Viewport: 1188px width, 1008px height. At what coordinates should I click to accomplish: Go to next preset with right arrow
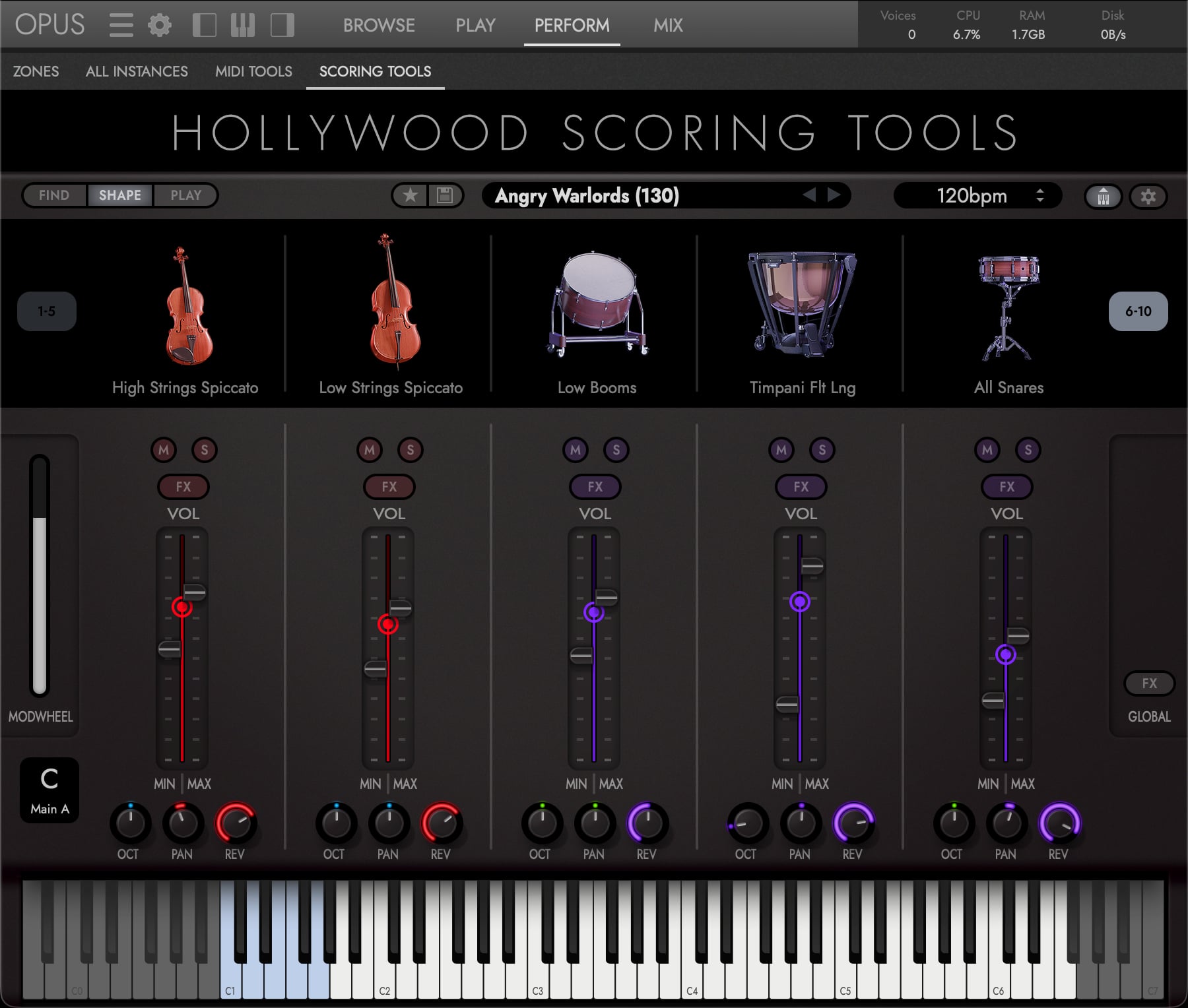(x=834, y=195)
